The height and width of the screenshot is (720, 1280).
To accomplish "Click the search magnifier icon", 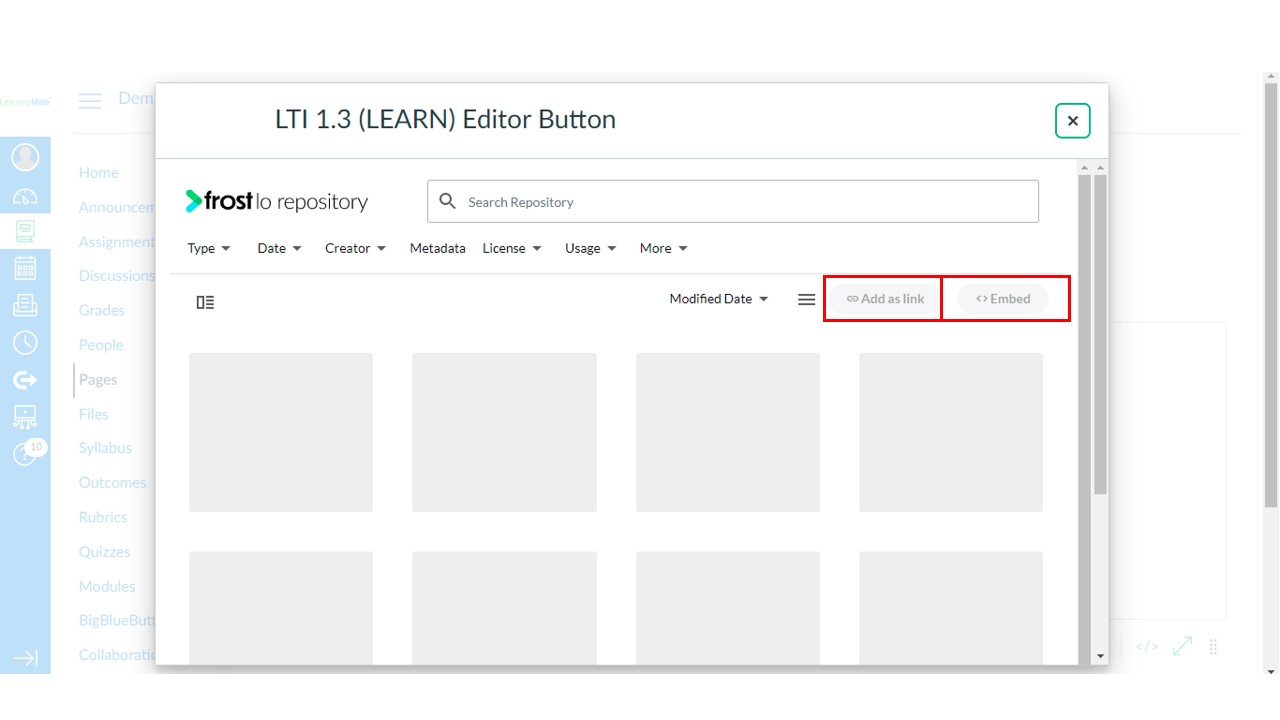I will 448,201.
